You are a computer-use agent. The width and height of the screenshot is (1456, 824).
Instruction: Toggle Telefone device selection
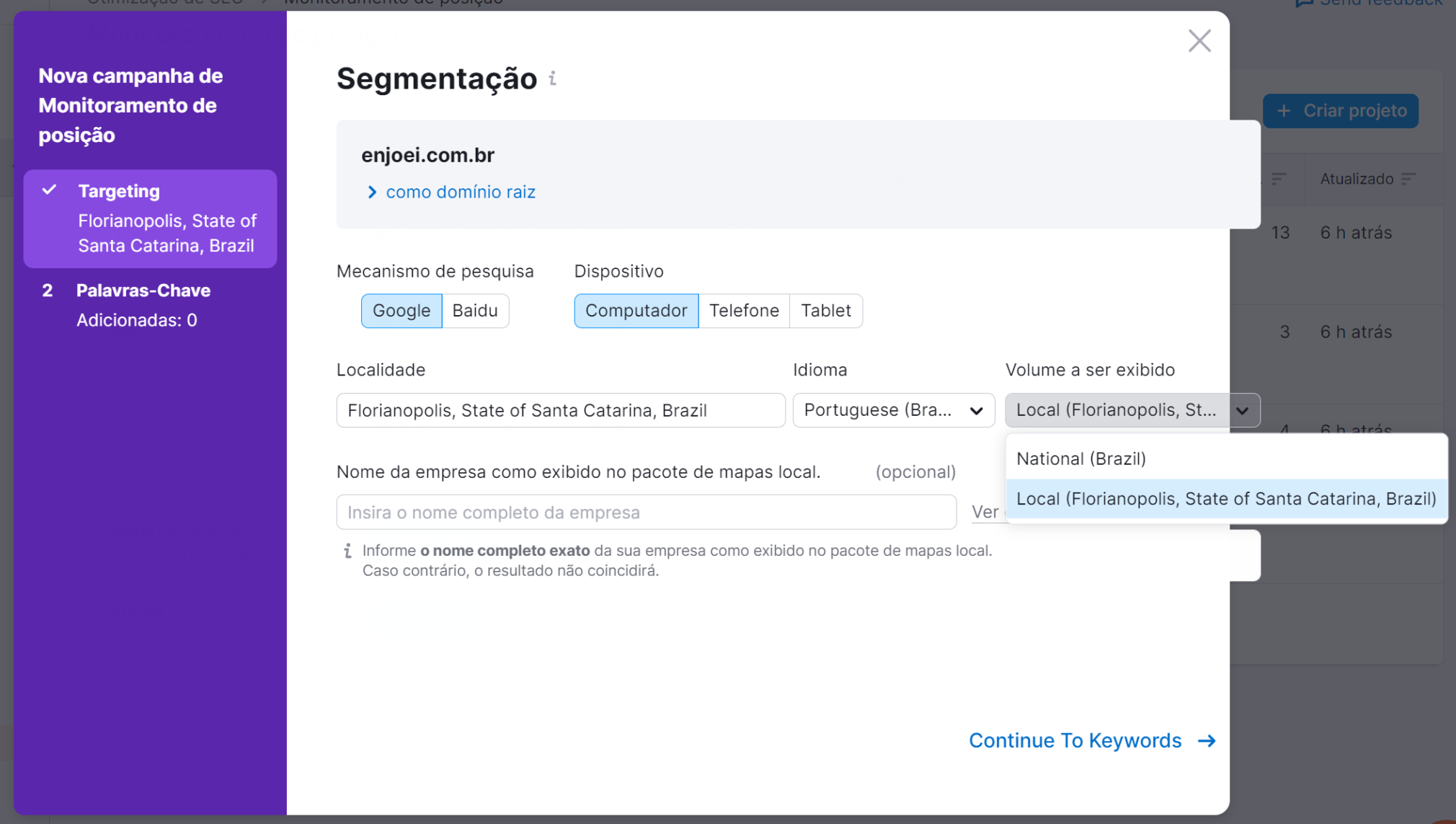tap(744, 310)
